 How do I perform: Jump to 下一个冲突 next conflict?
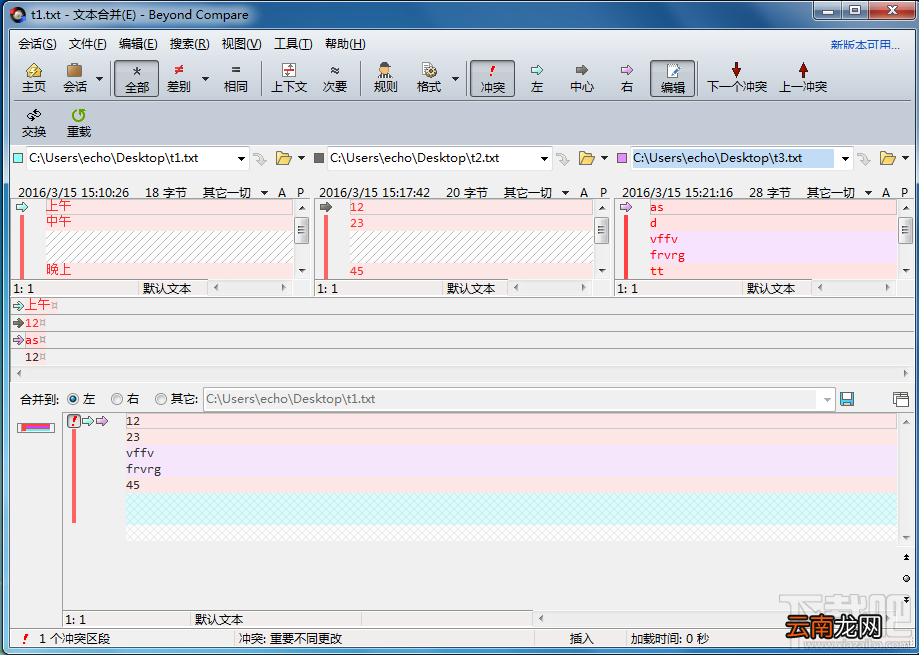tap(737, 78)
